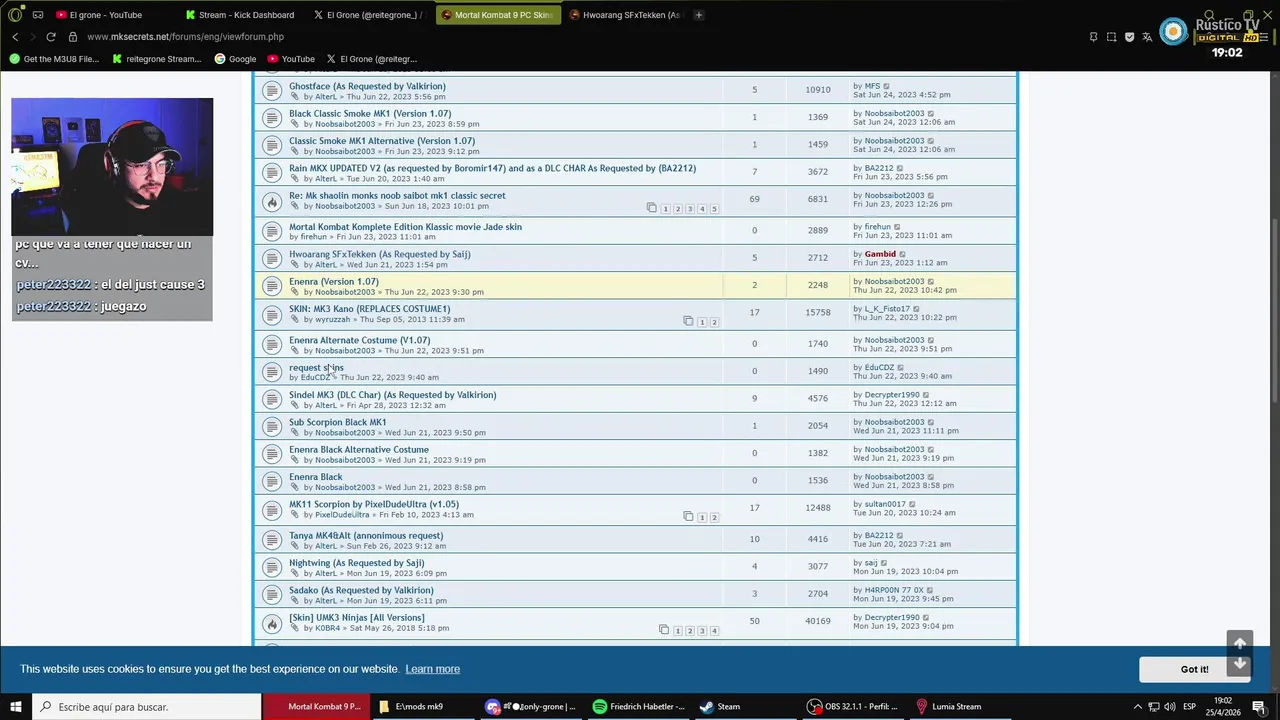Click the topic icon beside Enenra (Version 1.07)
The image size is (1280, 720).
tap(271, 286)
